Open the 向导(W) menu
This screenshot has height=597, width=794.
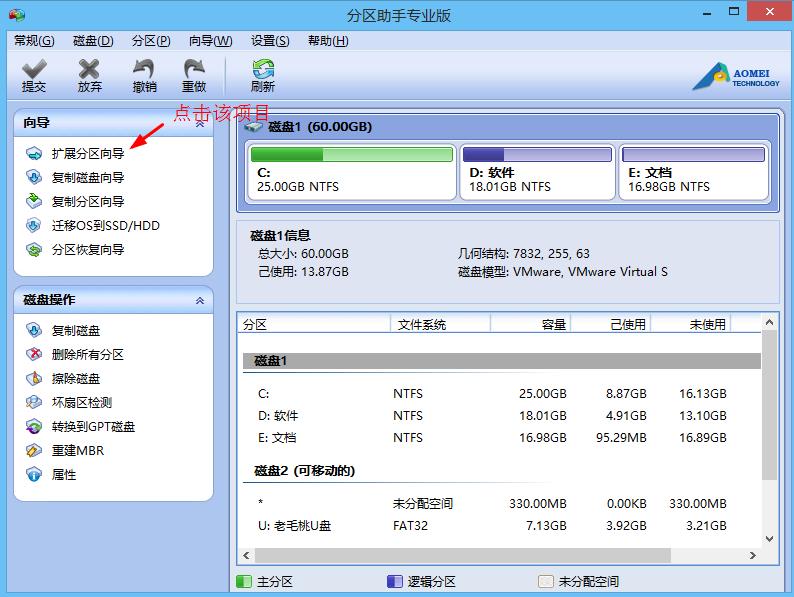coord(210,41)
